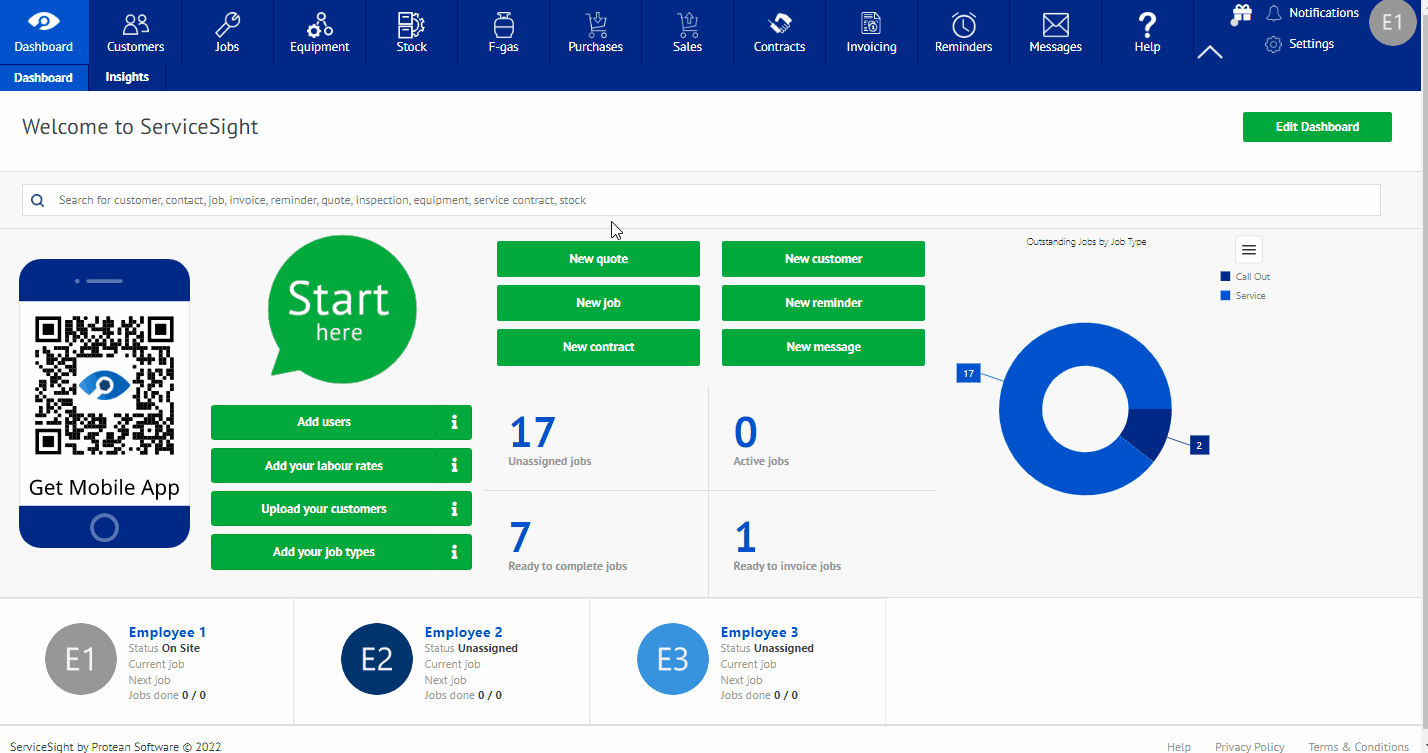Toggle Call Out legend swatch

click(1225, 277)
